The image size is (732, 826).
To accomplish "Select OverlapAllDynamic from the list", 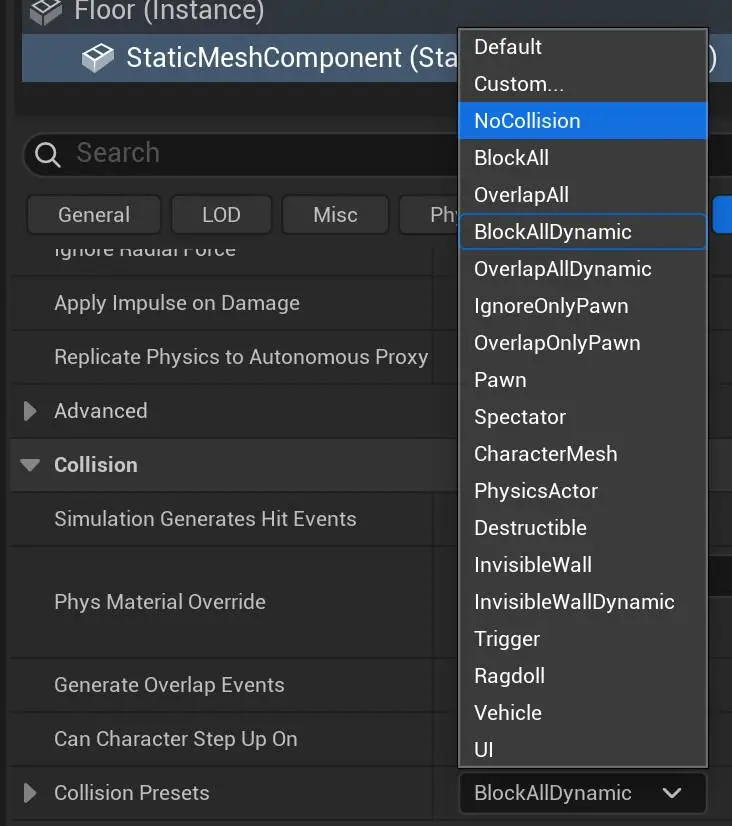I will (563, 269).
